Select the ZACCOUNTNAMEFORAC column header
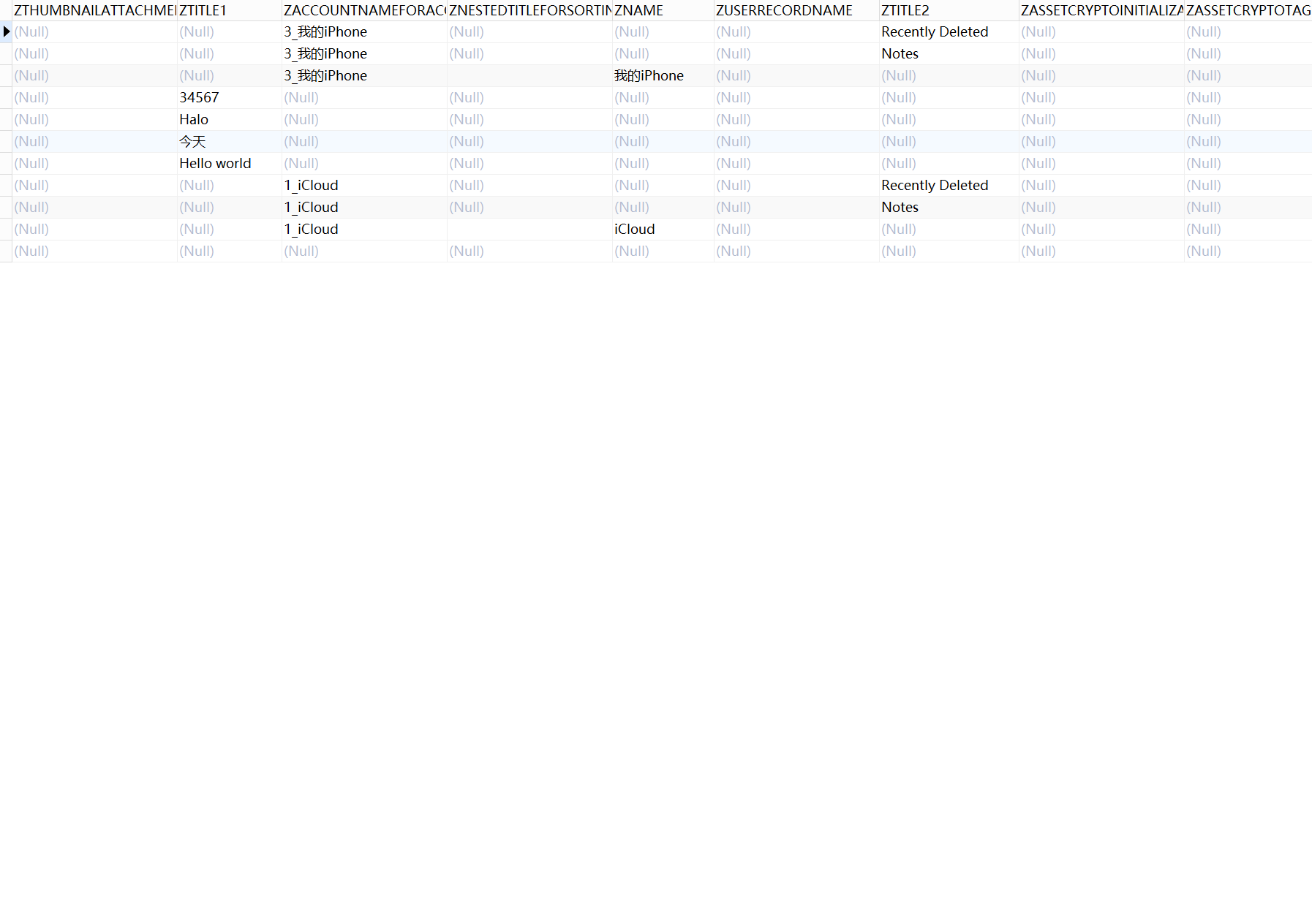The height and width of the screenshot is (924, 1312). (364, 10)
